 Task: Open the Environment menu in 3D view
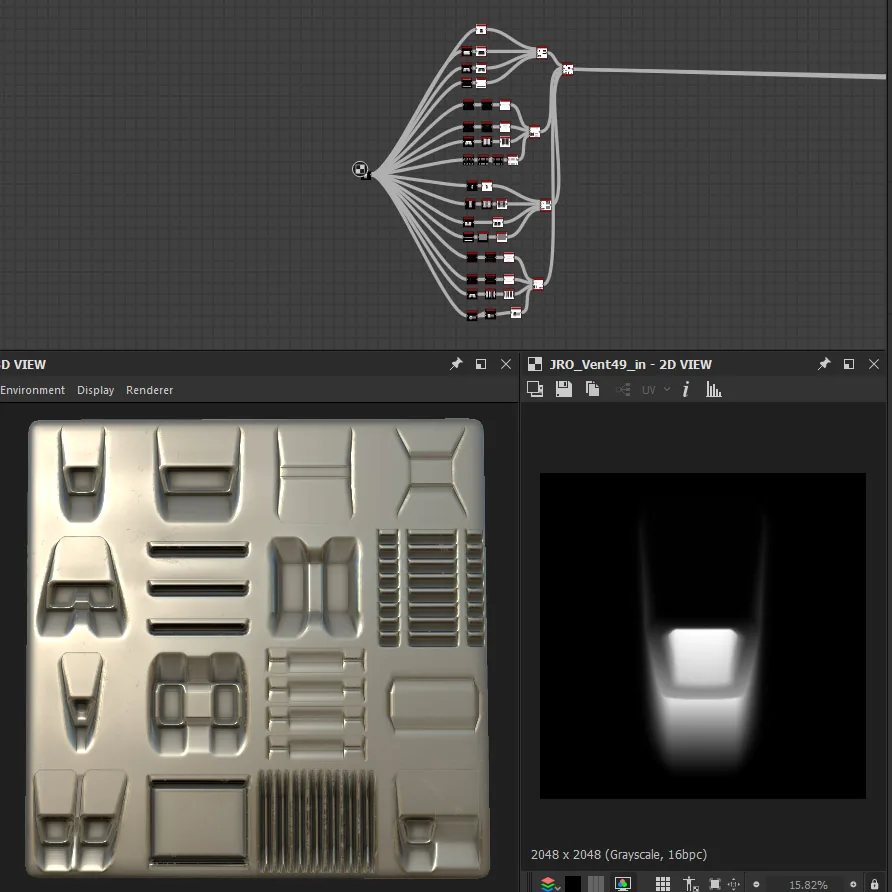coord(32,390)
